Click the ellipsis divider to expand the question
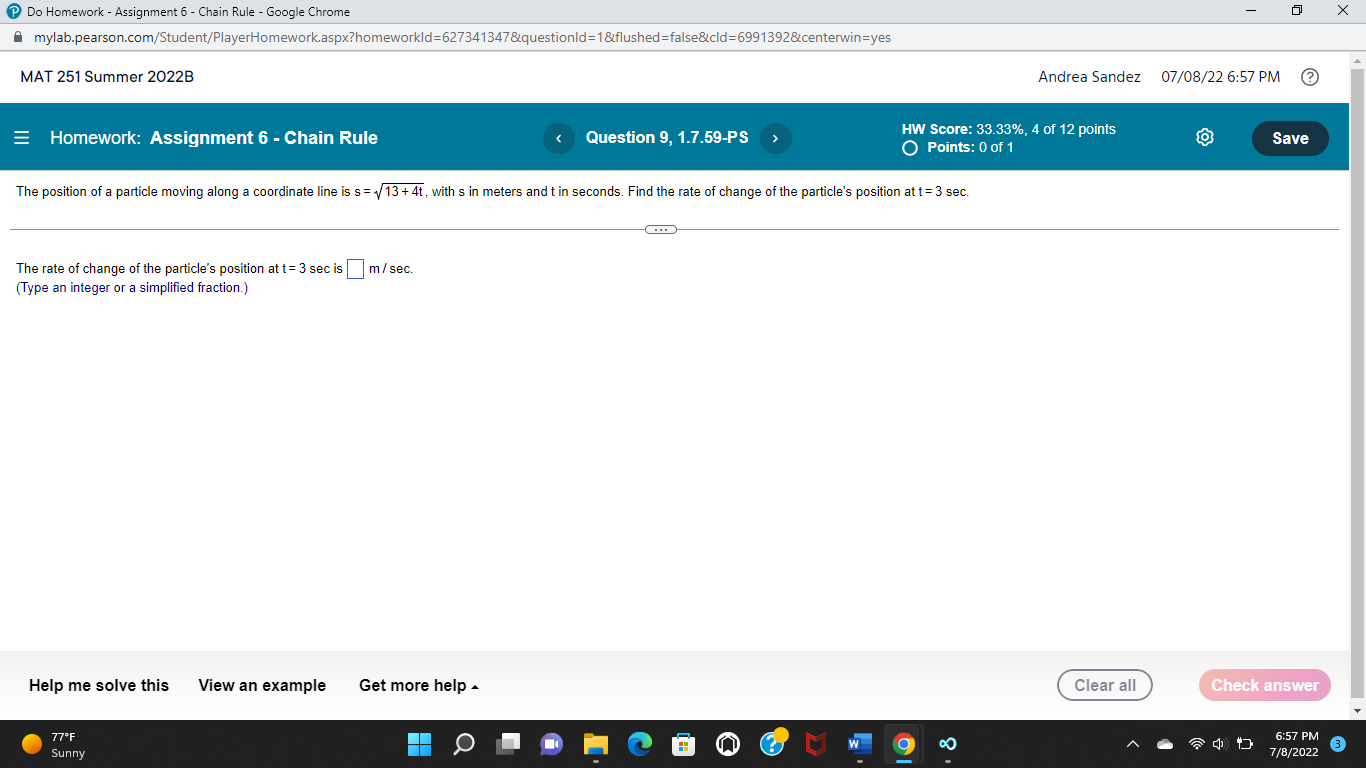 coord(660,229)
